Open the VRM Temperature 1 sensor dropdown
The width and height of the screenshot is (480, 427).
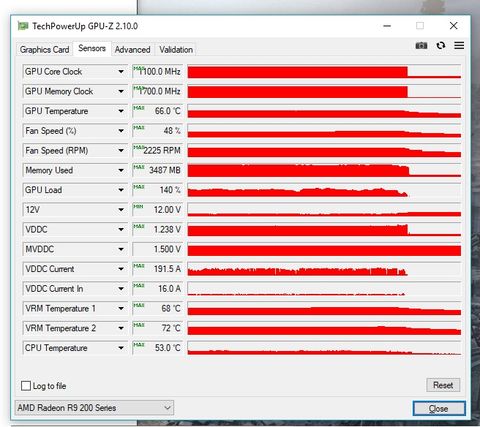[75, 308]
